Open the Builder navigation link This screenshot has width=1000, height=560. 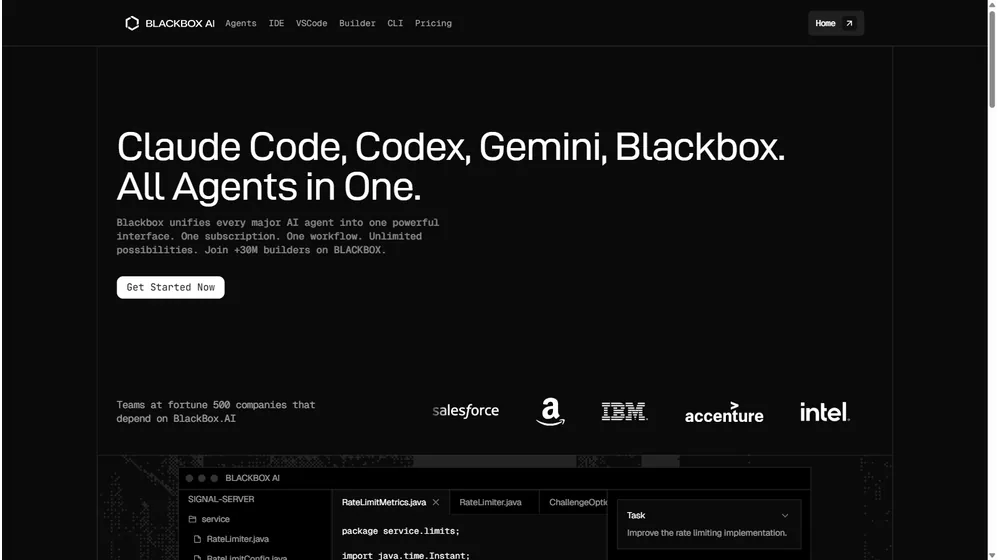tap(357, 23)
